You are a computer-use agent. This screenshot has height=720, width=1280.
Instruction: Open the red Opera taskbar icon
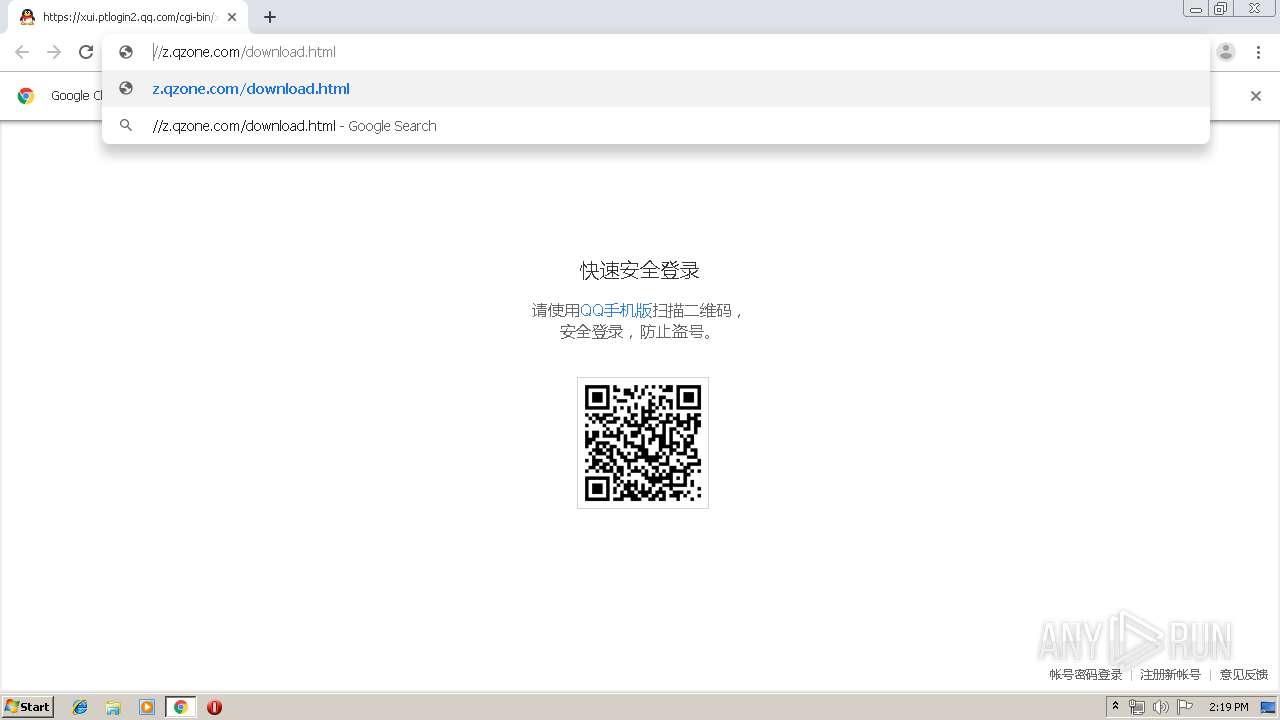pyautogui.click(x=214, y=707)
